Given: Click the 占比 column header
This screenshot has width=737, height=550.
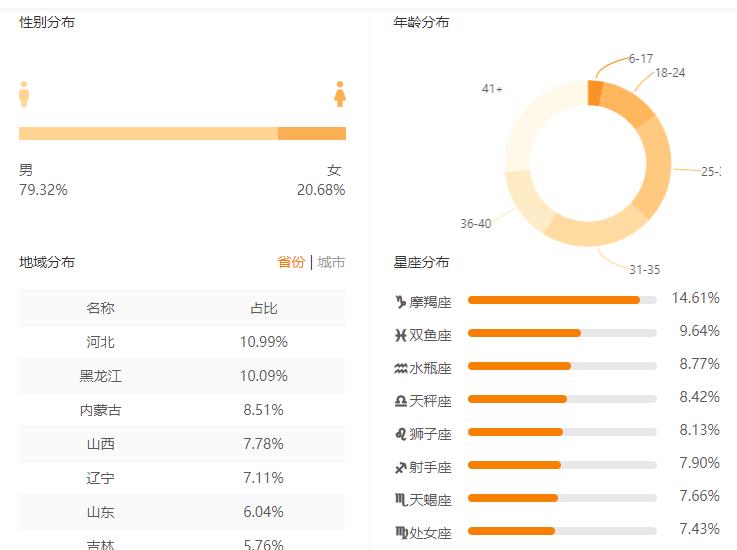Looking at the screenshot, I should point(264,308).
